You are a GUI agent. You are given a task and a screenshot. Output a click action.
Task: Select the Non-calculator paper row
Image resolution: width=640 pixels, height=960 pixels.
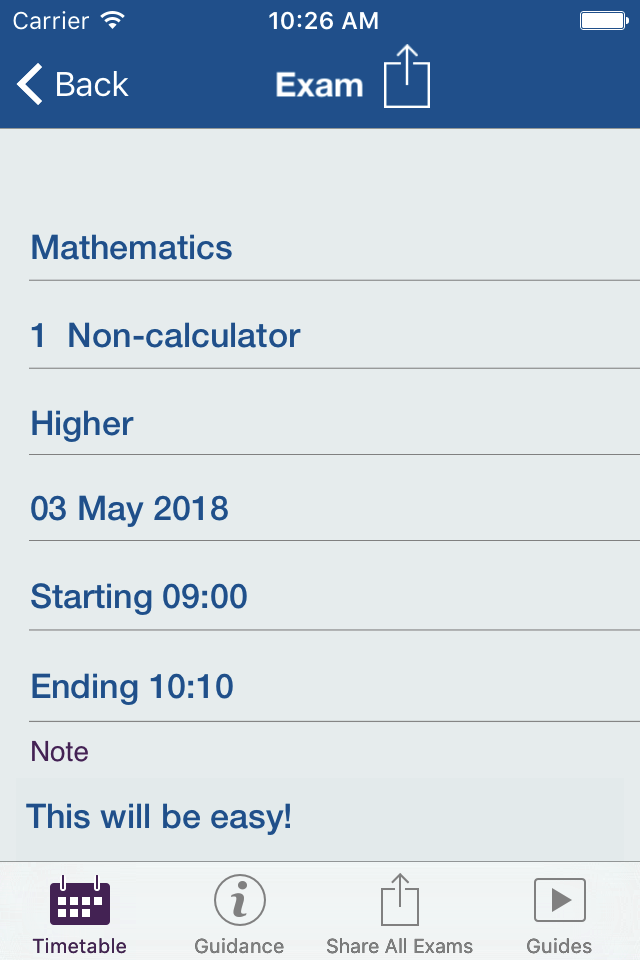(166, 335)
